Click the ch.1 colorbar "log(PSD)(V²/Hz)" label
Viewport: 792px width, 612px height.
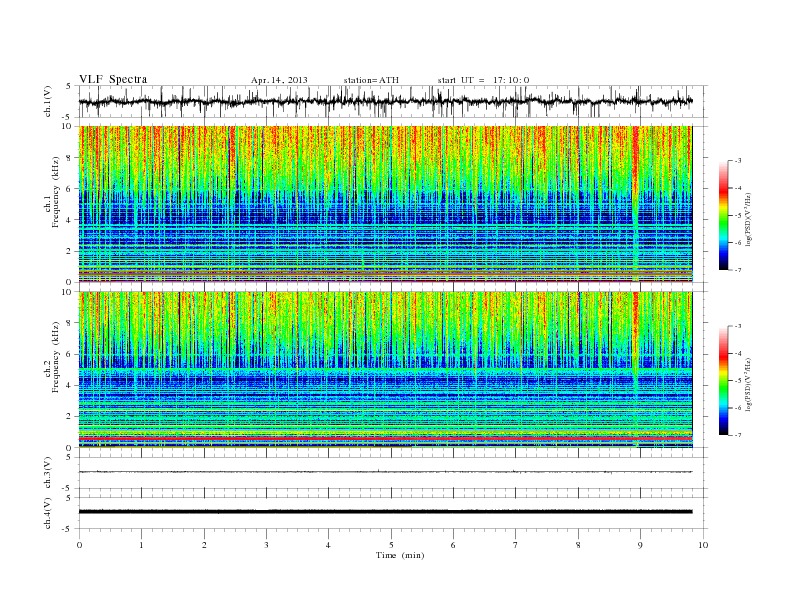(748, 219)
